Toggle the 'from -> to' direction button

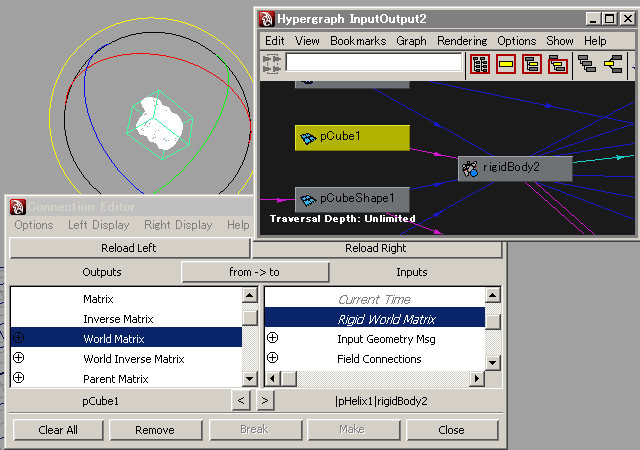[x=255, y=272]
